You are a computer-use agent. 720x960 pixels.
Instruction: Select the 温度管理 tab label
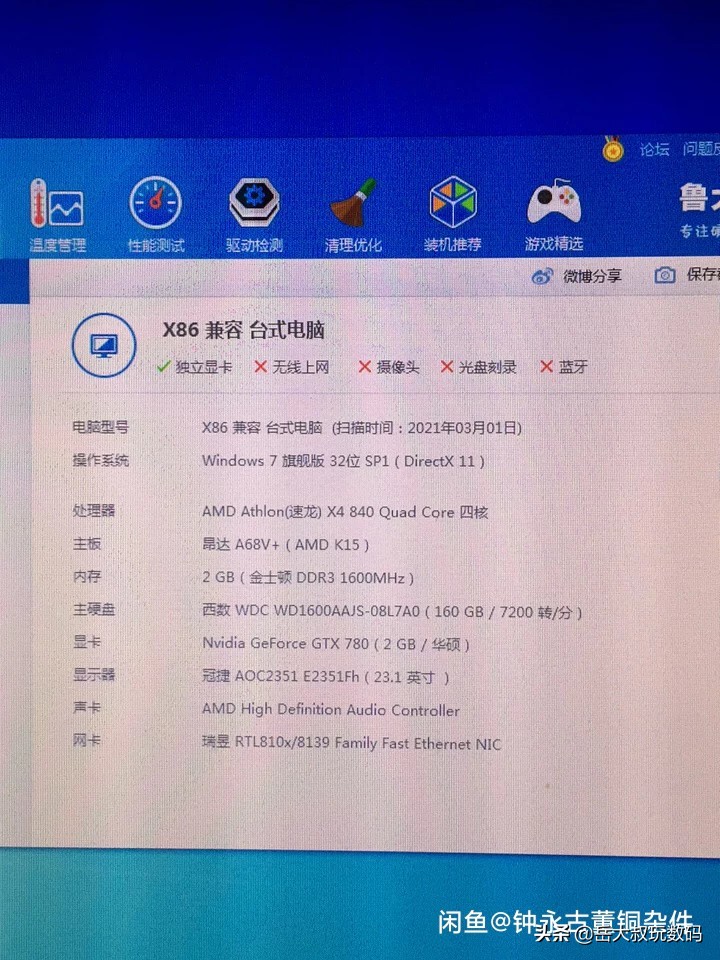[58, 246]
